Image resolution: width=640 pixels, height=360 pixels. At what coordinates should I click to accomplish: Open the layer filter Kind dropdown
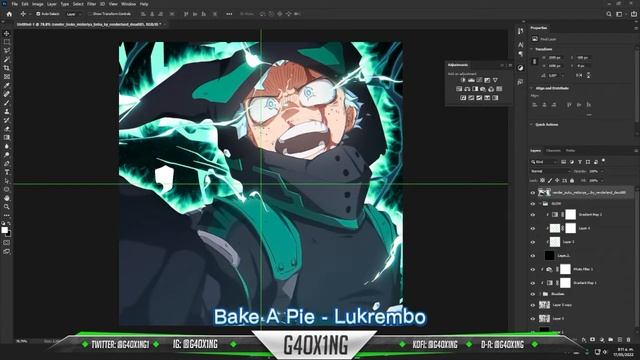pyautogui.click(x=544, y=162)
